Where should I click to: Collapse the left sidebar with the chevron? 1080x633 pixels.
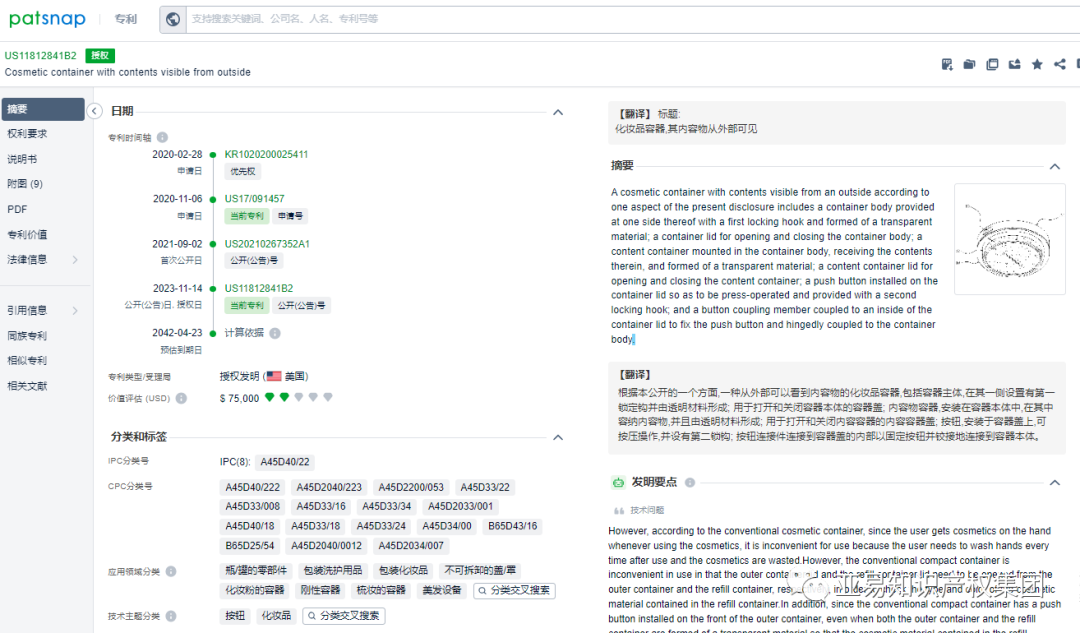(94, 111)
